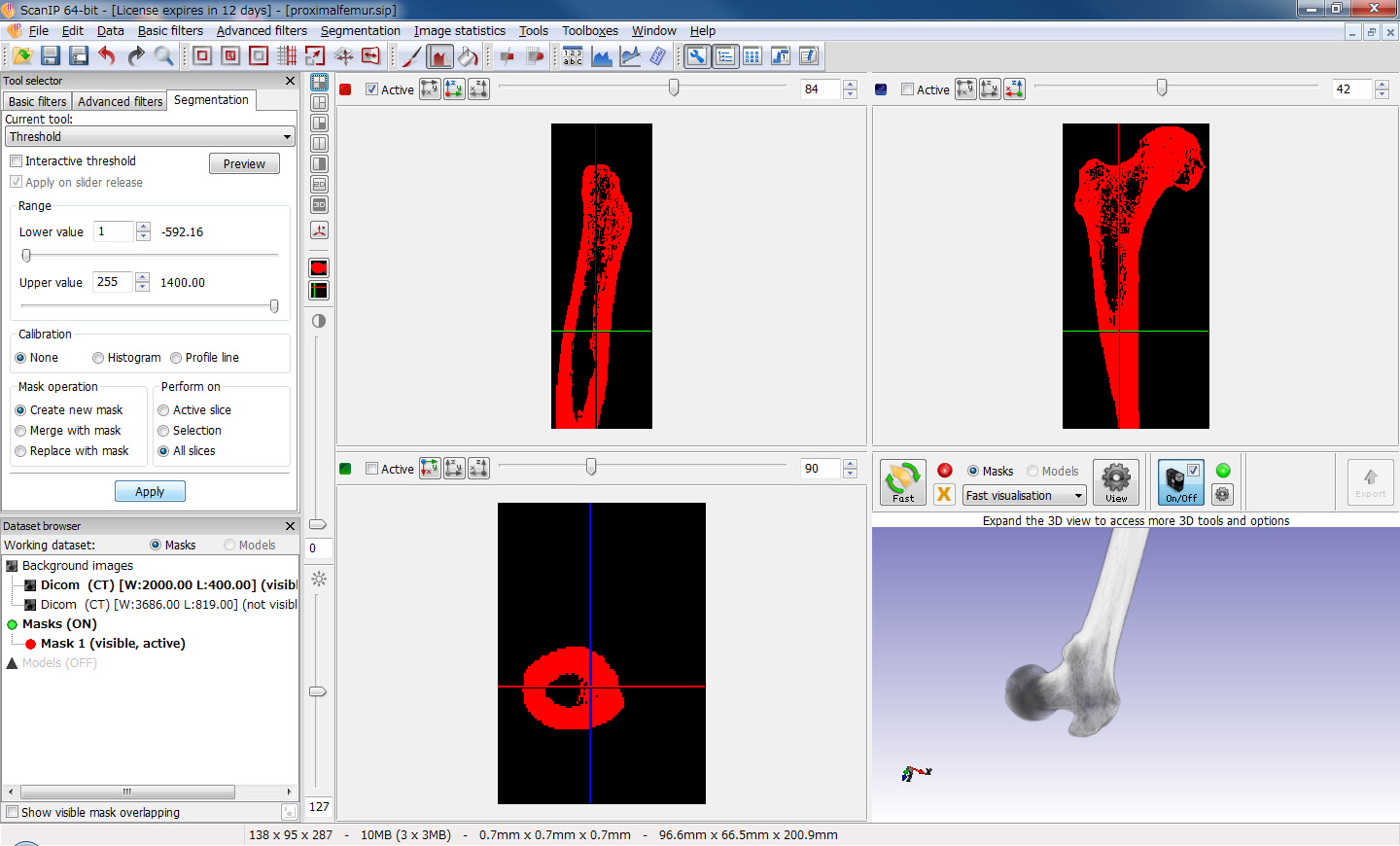1400x846 pixels.
Task: Select Mask 1 in dataset browser
Action: click(113, 644)
